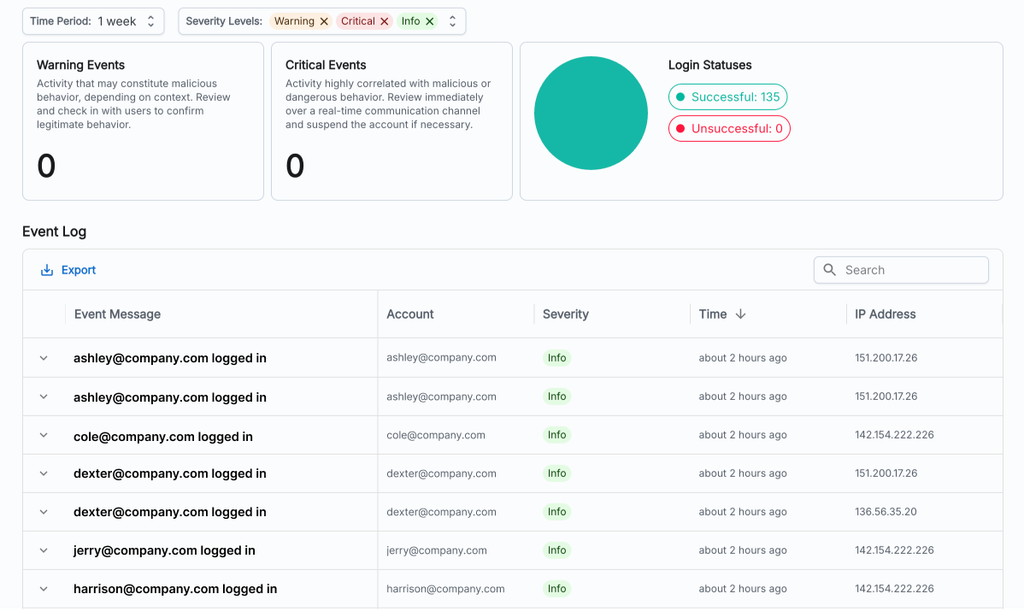Screen dimensions: 1024x611
Task: Expand the jerry@company.com logged in row
Action: 44,550
